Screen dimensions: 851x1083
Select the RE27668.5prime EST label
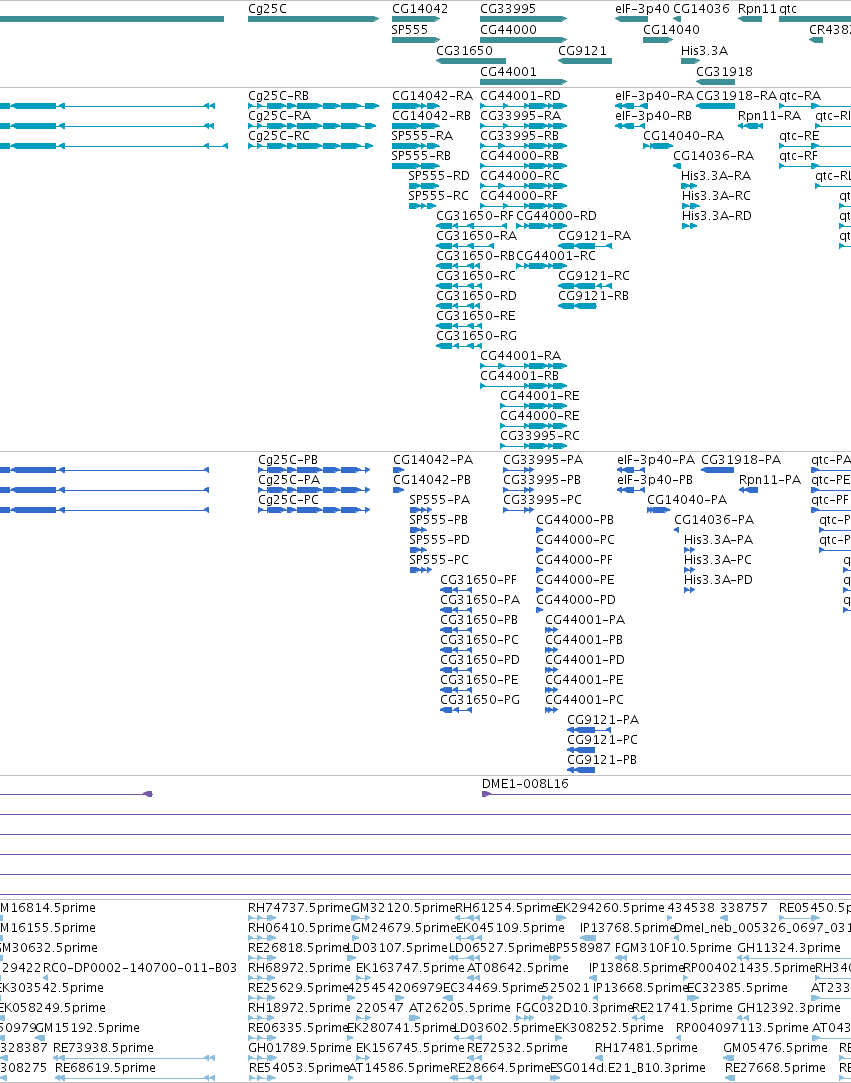tap(776, 1068)
